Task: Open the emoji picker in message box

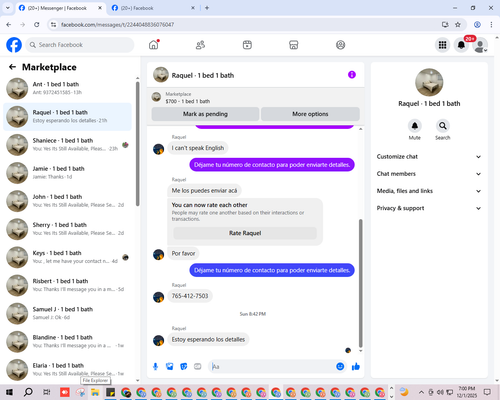Action: 340,367
